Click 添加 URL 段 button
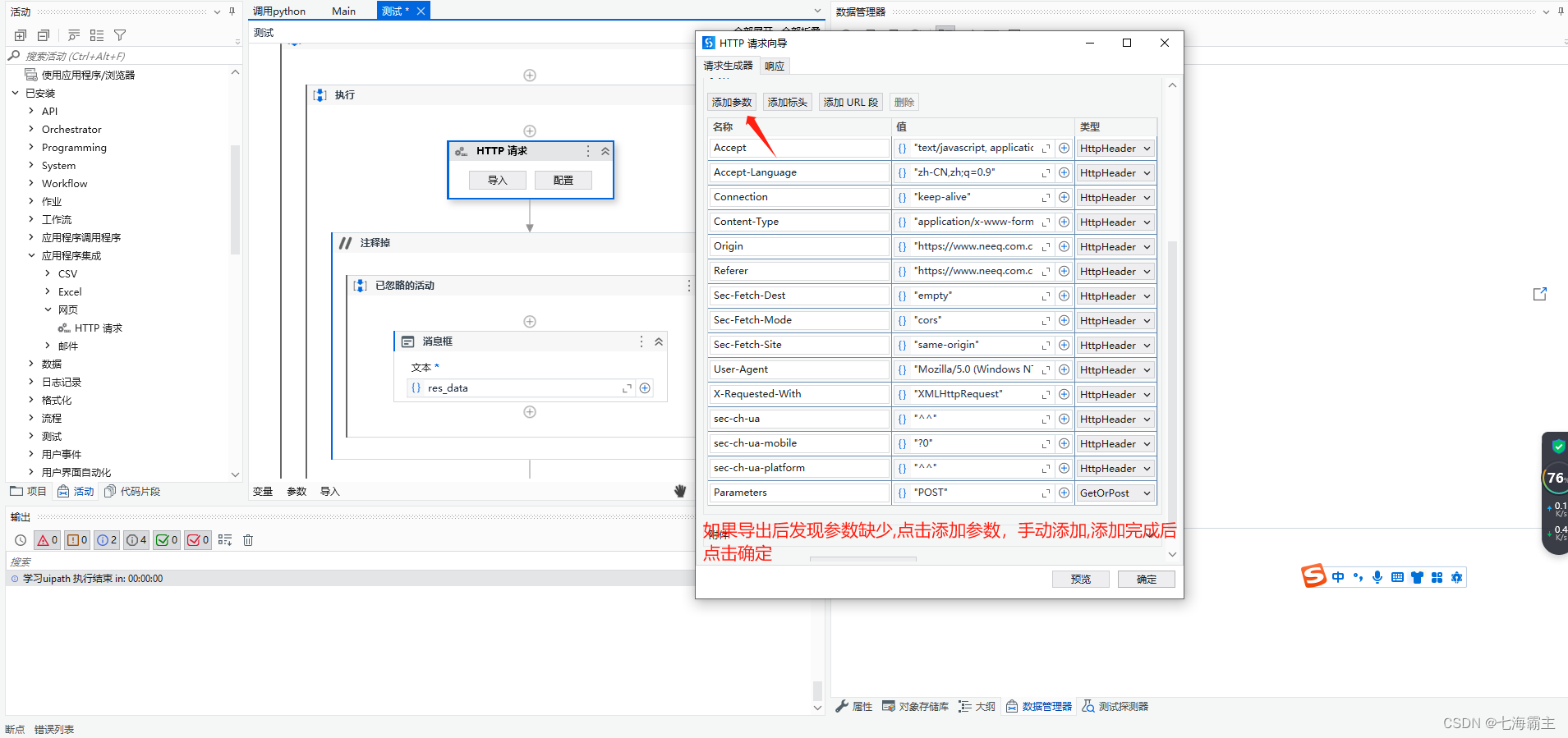 (851, 103)
